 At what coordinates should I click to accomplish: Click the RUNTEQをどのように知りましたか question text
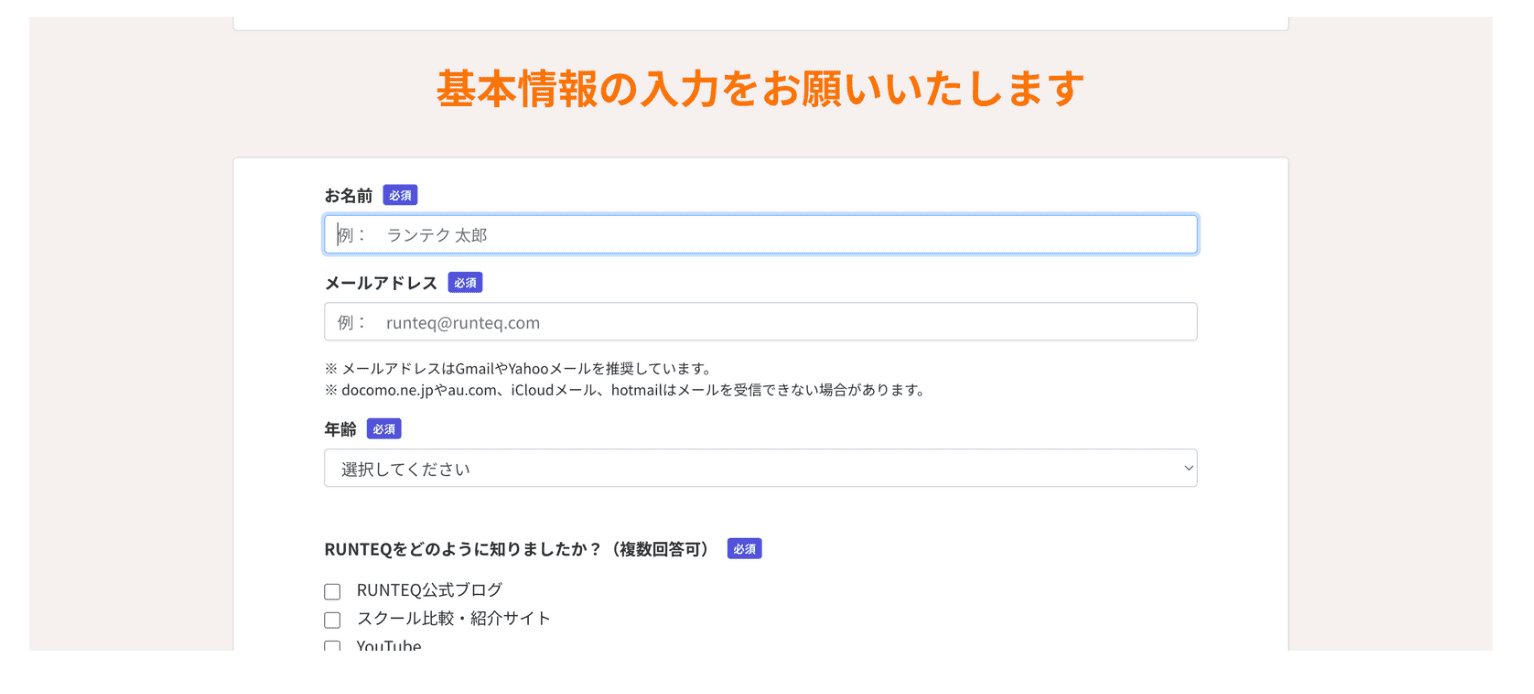(517, 549)
